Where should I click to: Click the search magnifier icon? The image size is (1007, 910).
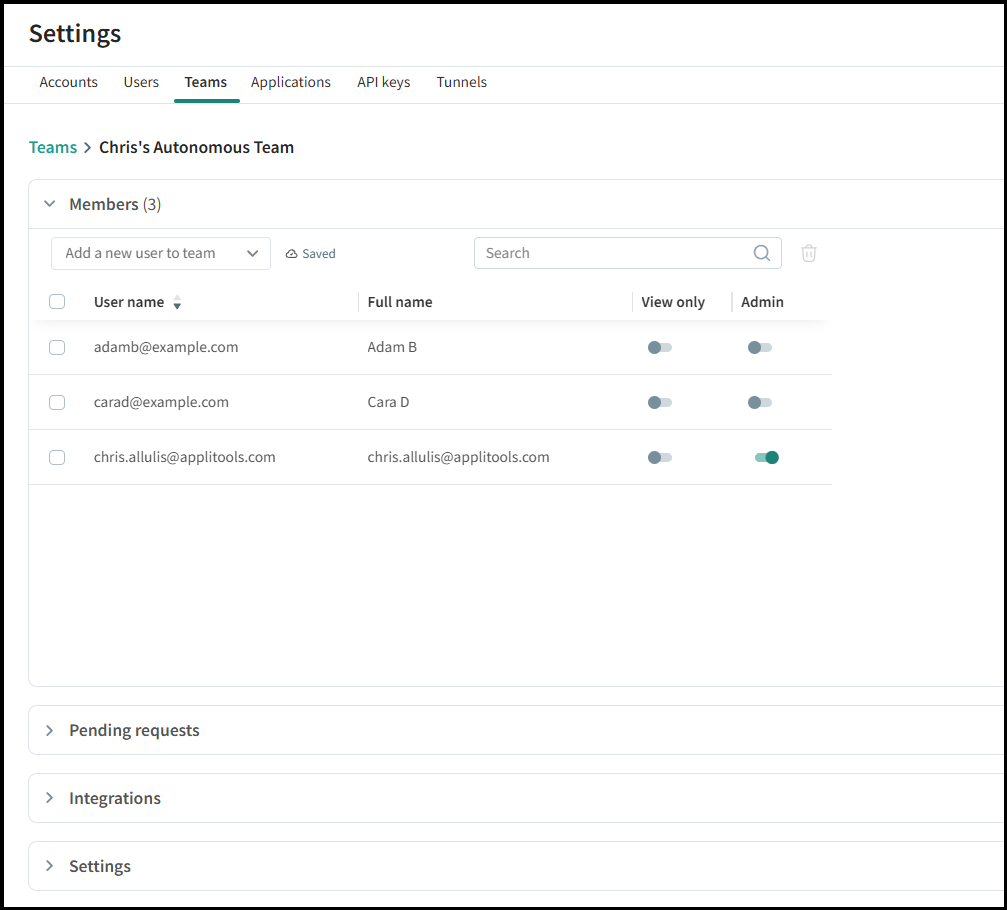tap(762, 253)
